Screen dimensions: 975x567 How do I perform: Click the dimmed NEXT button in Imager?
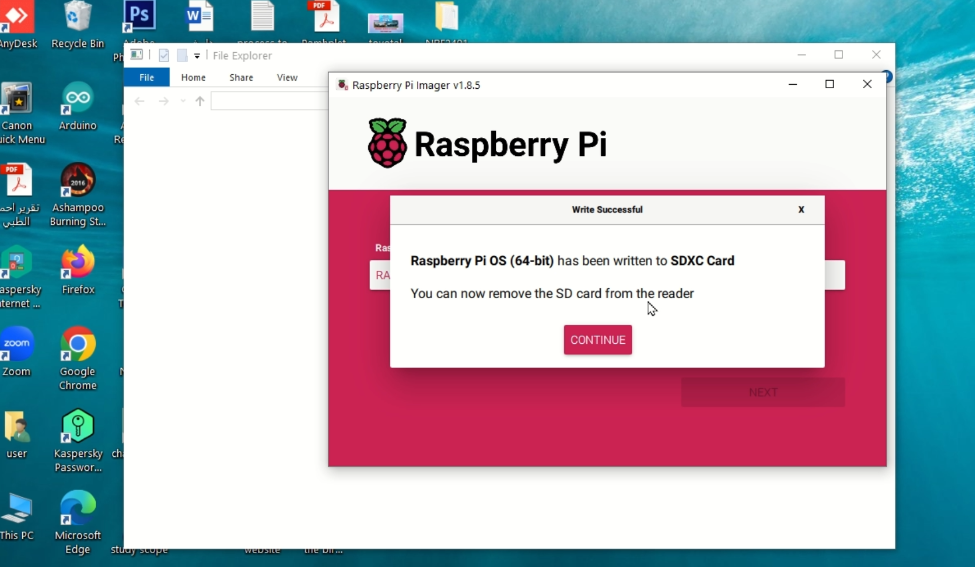tap(763, 392)
